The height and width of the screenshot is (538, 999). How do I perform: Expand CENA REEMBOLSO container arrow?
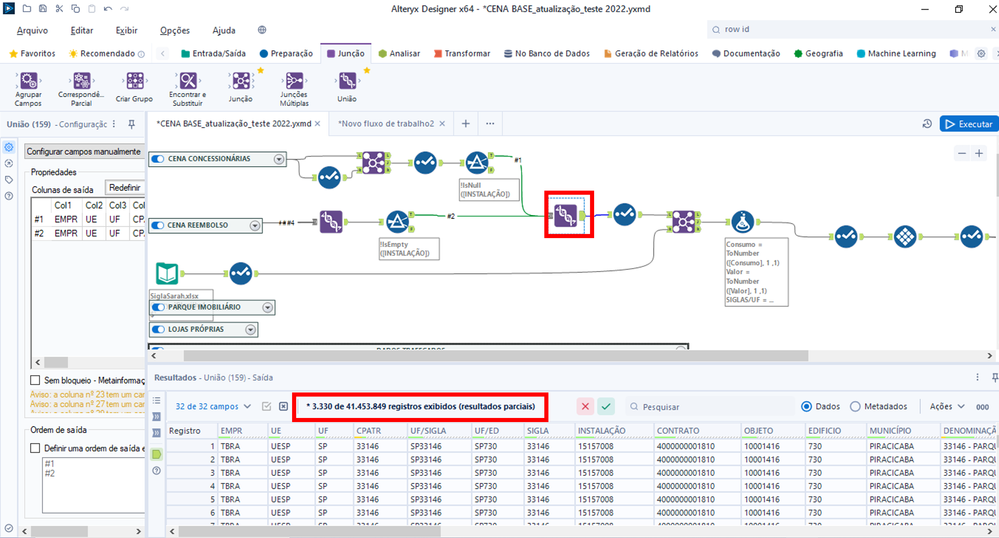coord(255,225)
